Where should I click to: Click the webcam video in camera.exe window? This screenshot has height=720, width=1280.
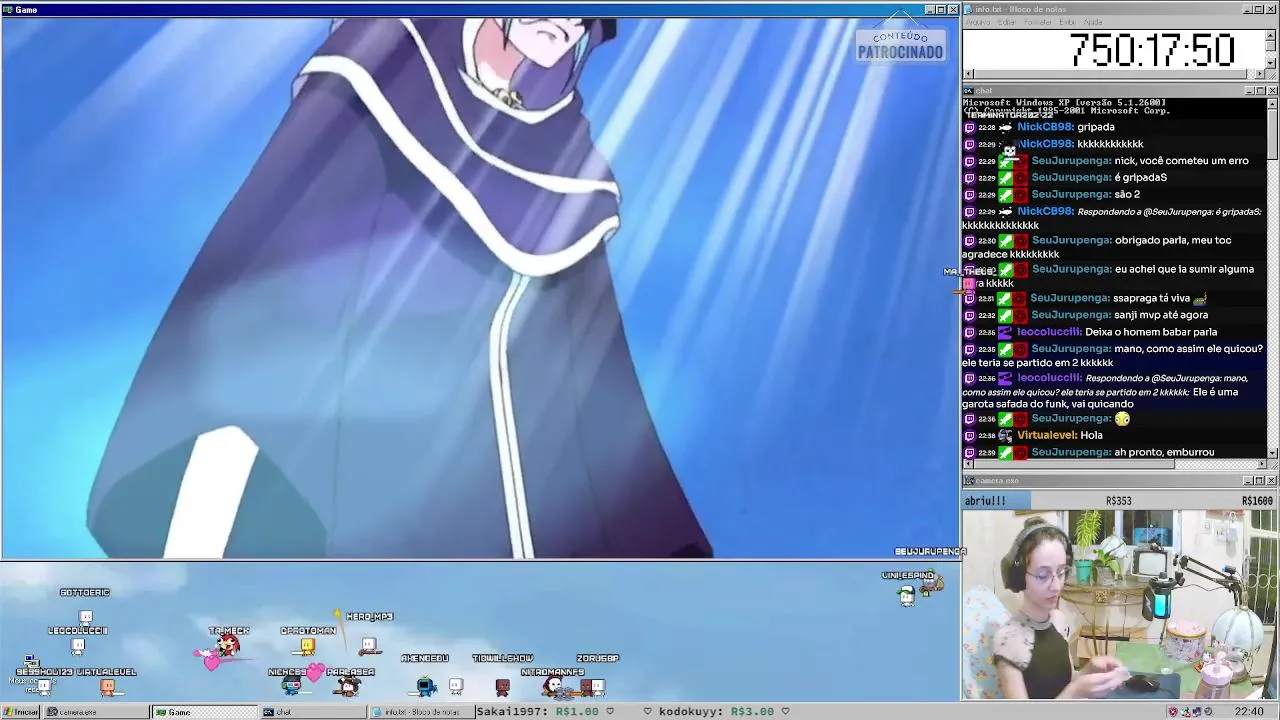pos(1120,605)
